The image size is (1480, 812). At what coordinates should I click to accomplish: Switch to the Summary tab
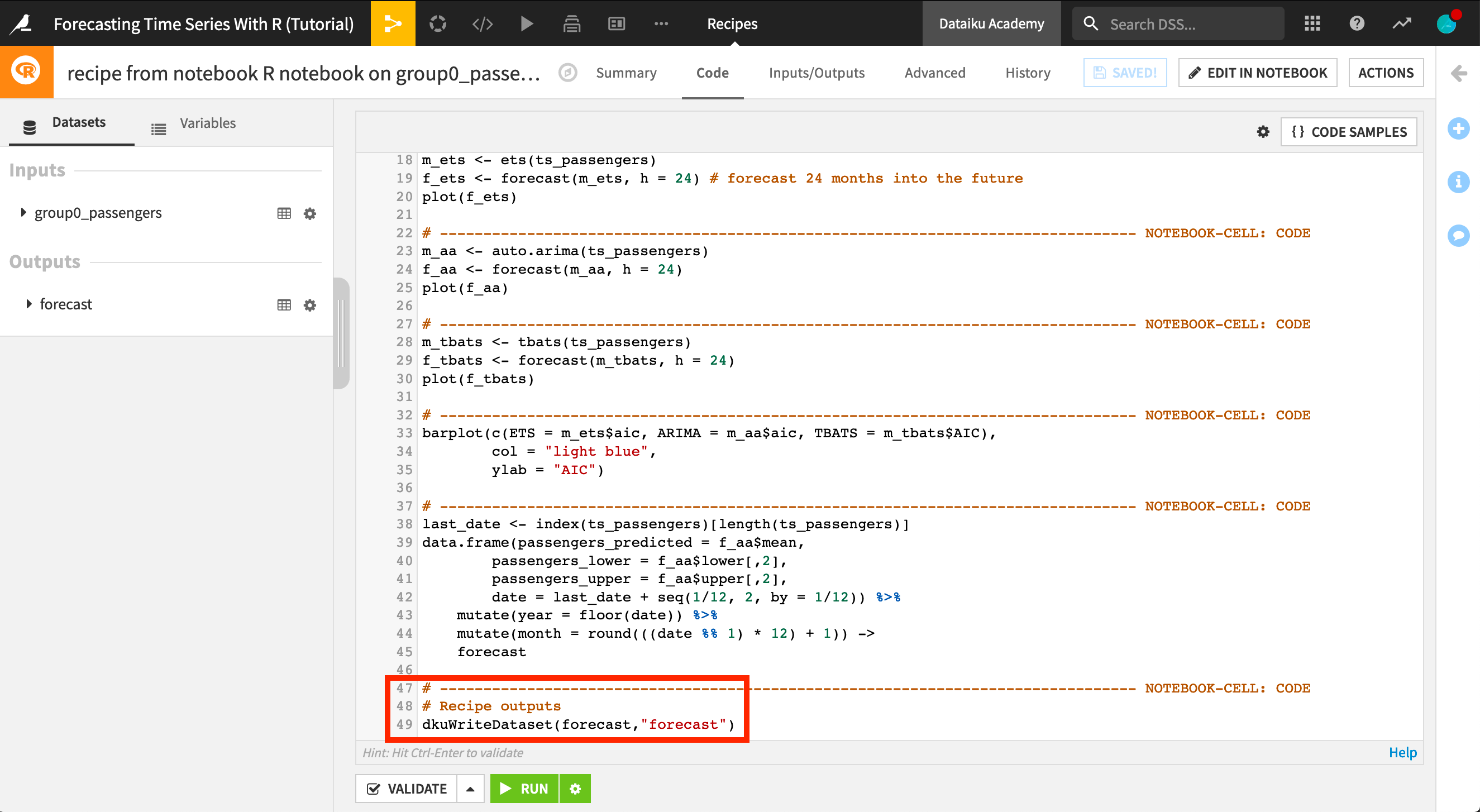click(x=626, y=73)
